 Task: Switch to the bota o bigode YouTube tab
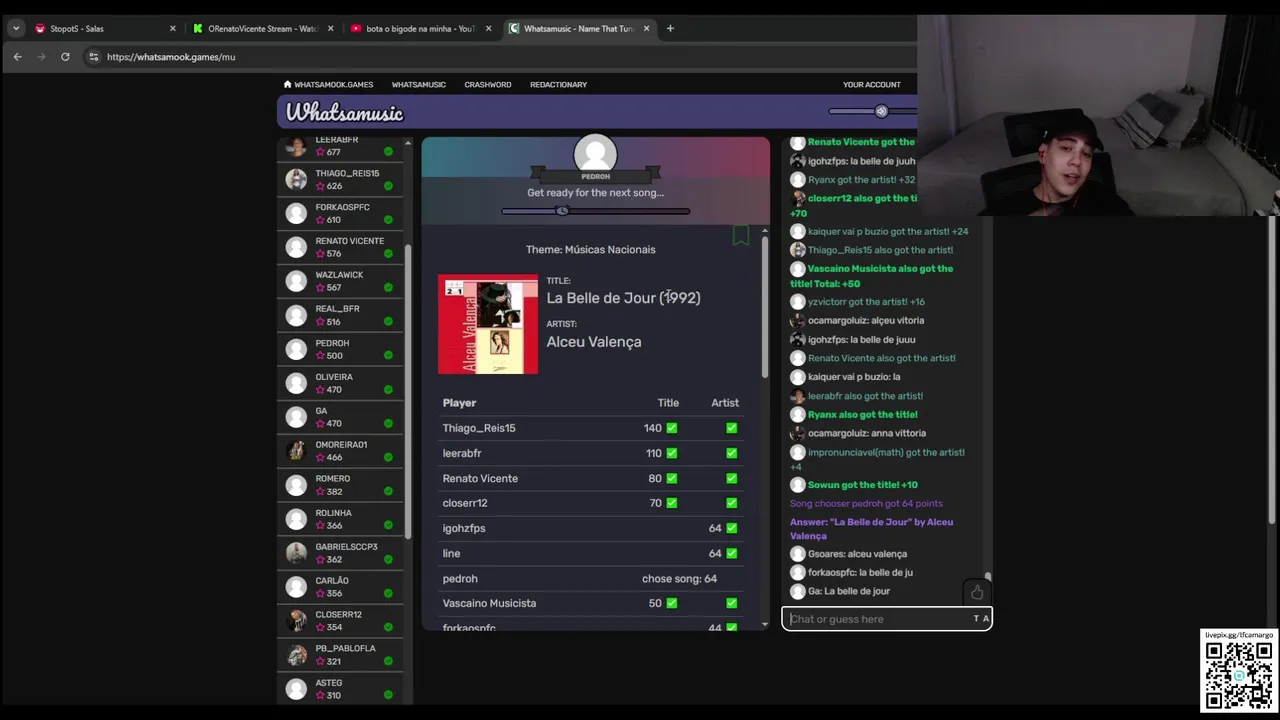tap(420, 28)
